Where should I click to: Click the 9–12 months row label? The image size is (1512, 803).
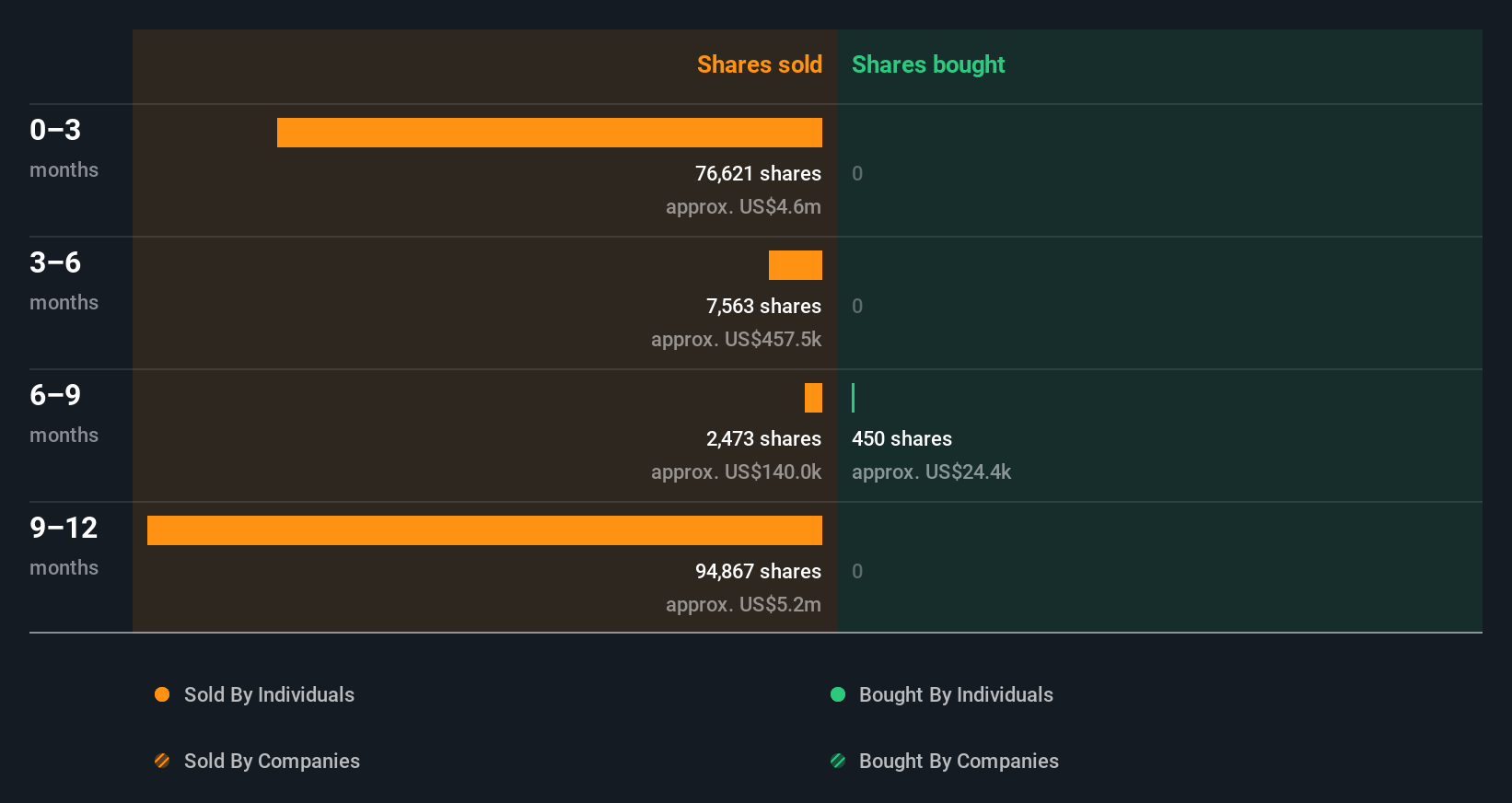(x=64, y=545)
